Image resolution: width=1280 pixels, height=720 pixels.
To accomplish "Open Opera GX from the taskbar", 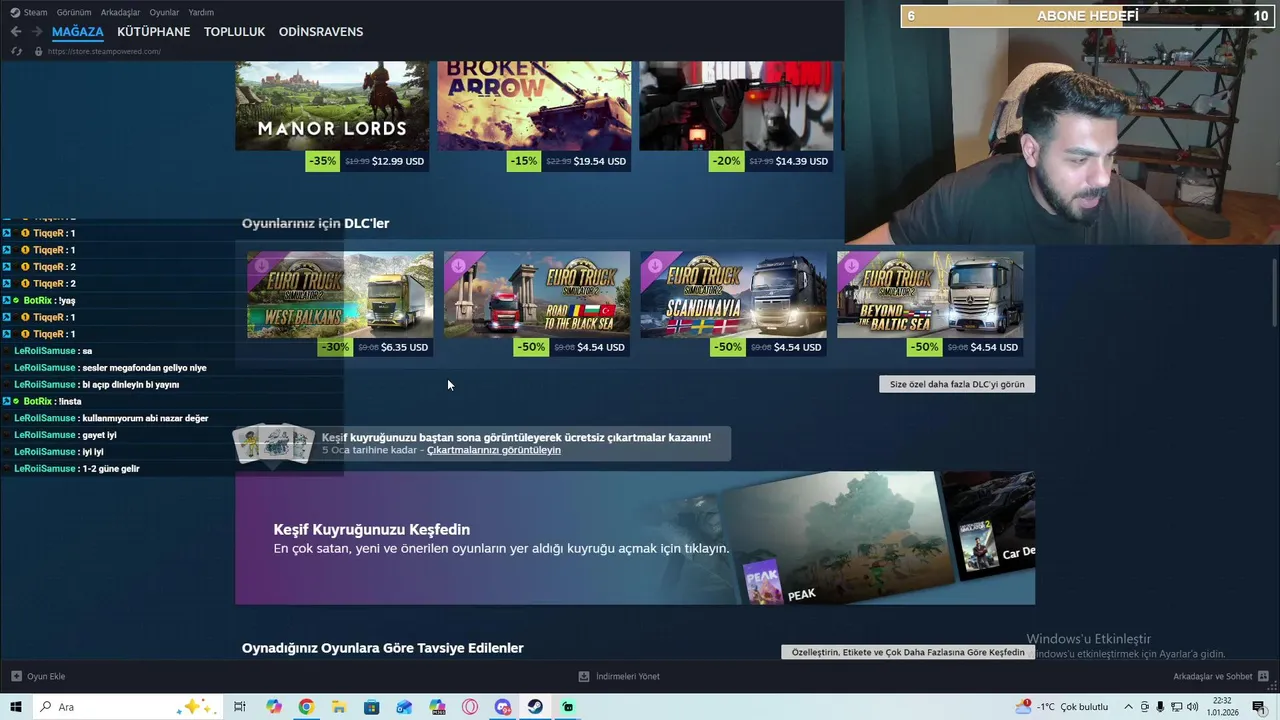I will (x=470, y=707).
